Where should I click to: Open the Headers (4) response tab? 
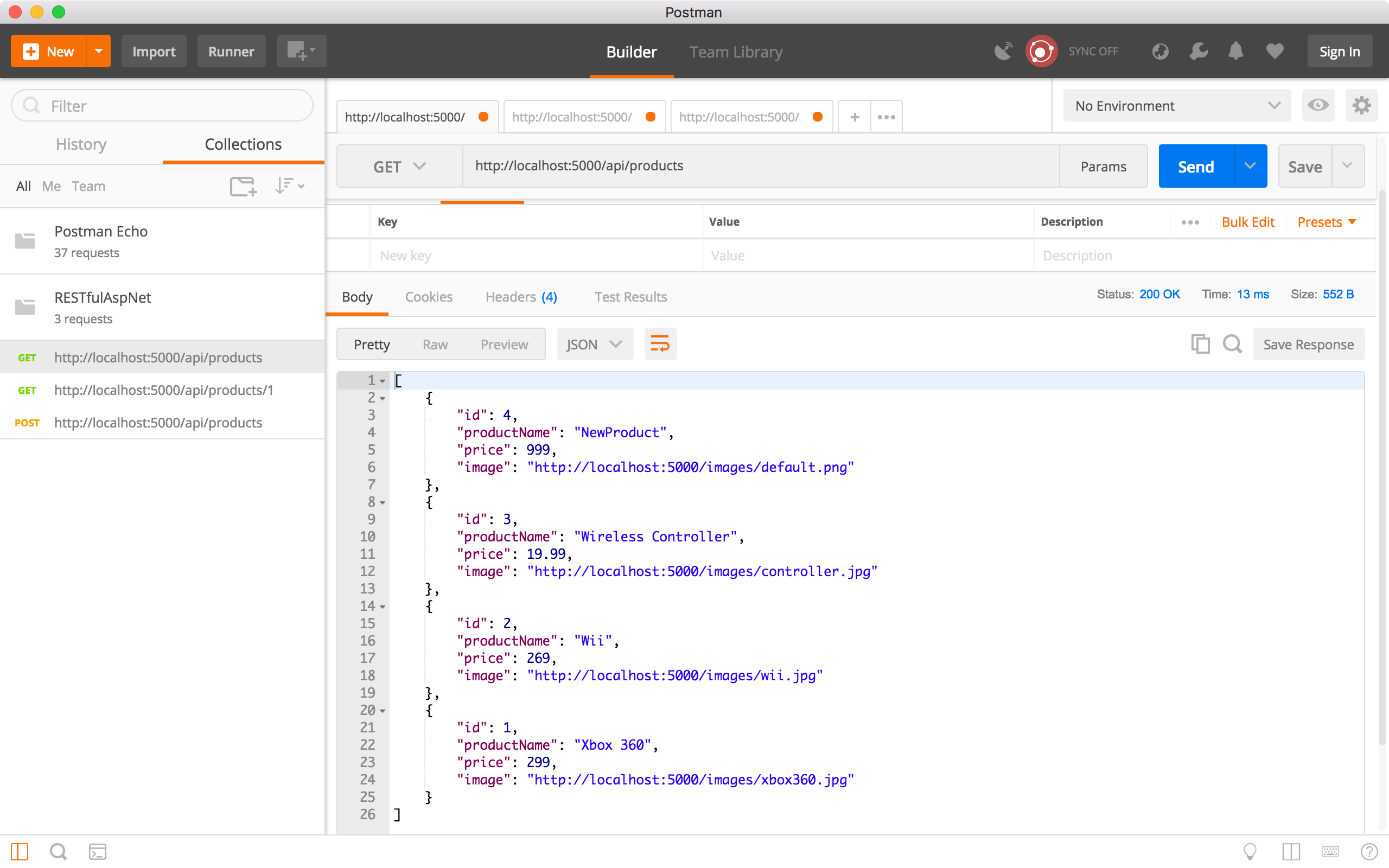[521, 297]
